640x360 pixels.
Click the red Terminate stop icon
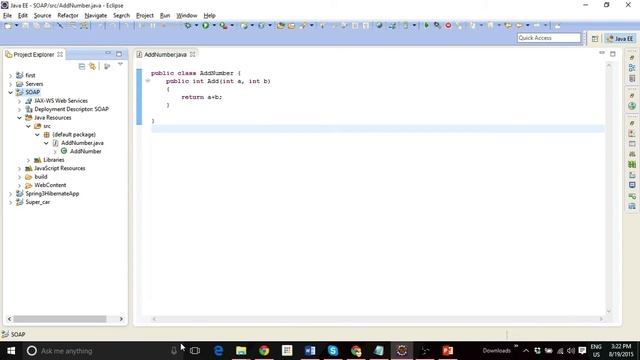pos(448,25)
